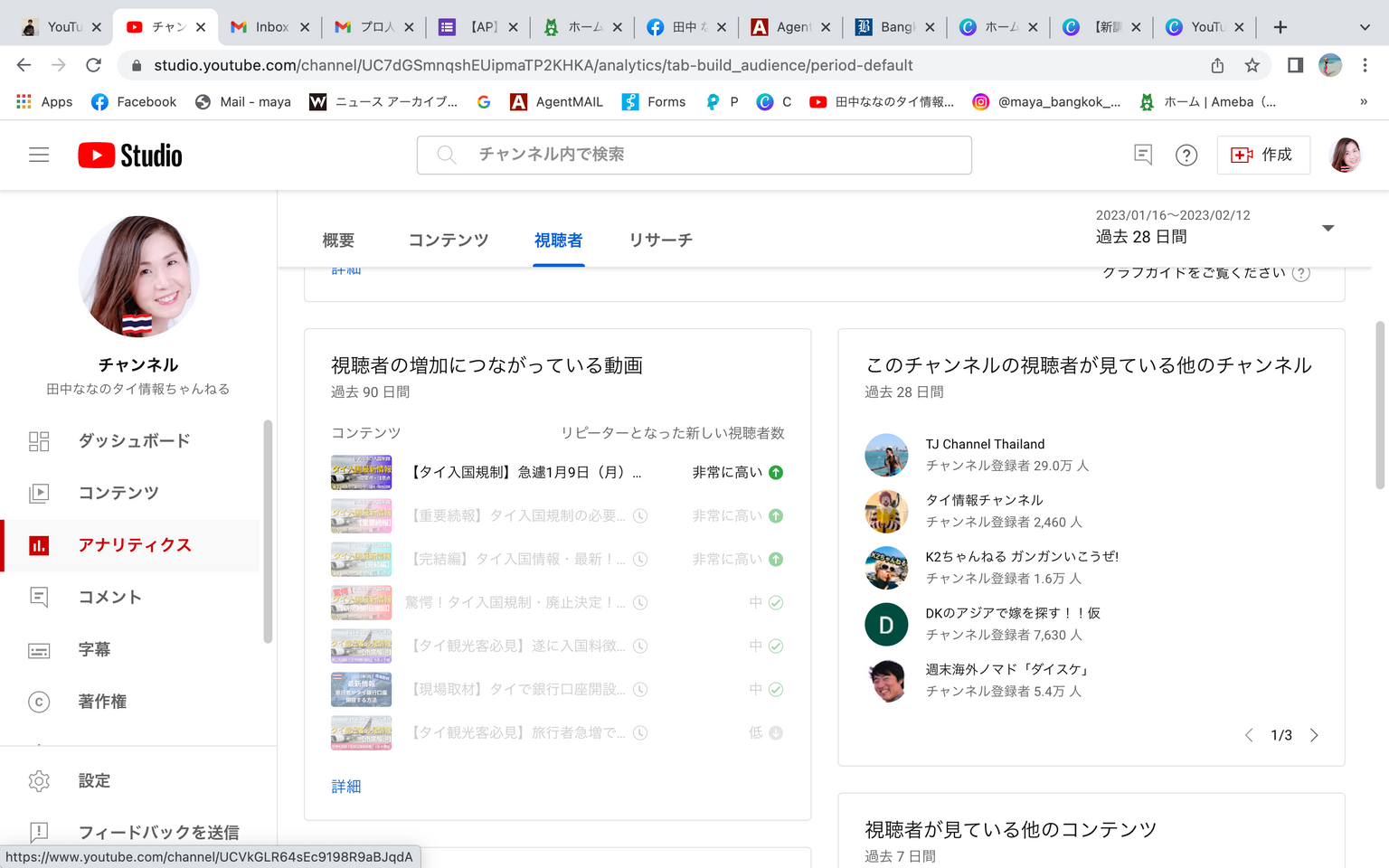The height and width of the screenshot is (868, 1389).
Task: Open the browser tab list dropdown
Action: pos(1365,27)
